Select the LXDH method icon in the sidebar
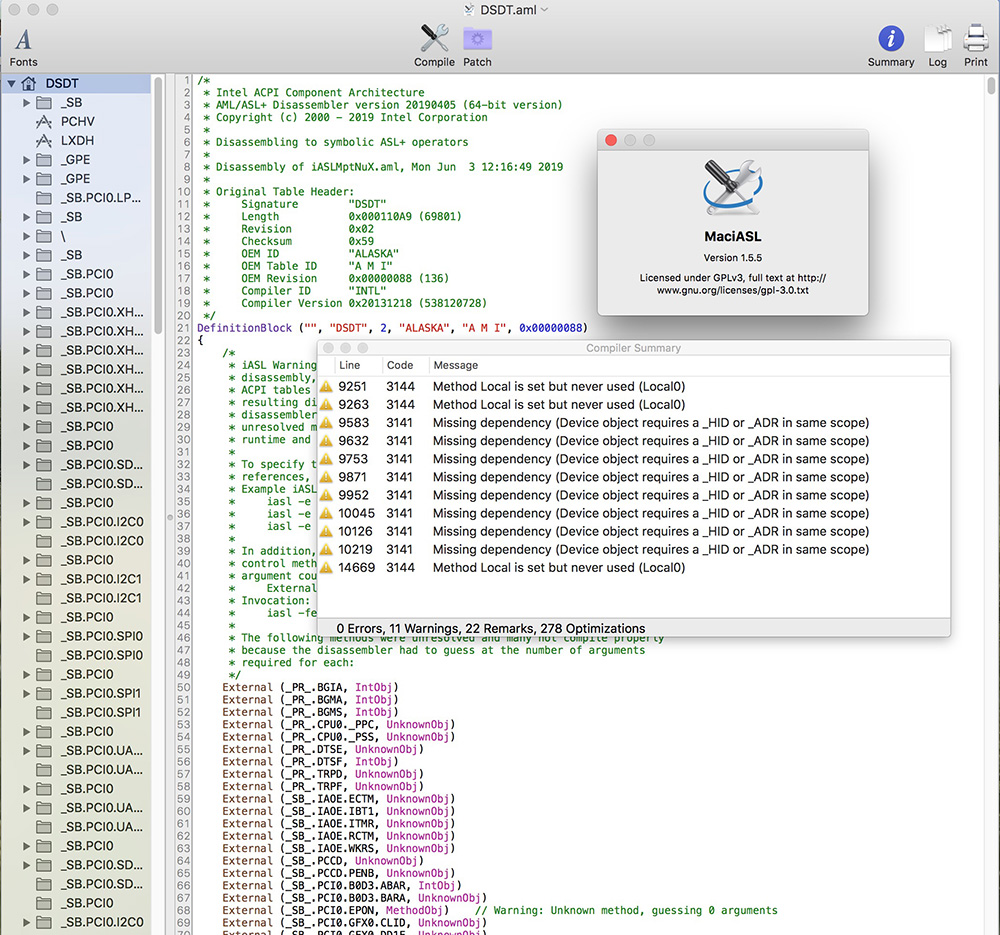The width and height of the screenshot is (1000, 935). click(43, 140)
